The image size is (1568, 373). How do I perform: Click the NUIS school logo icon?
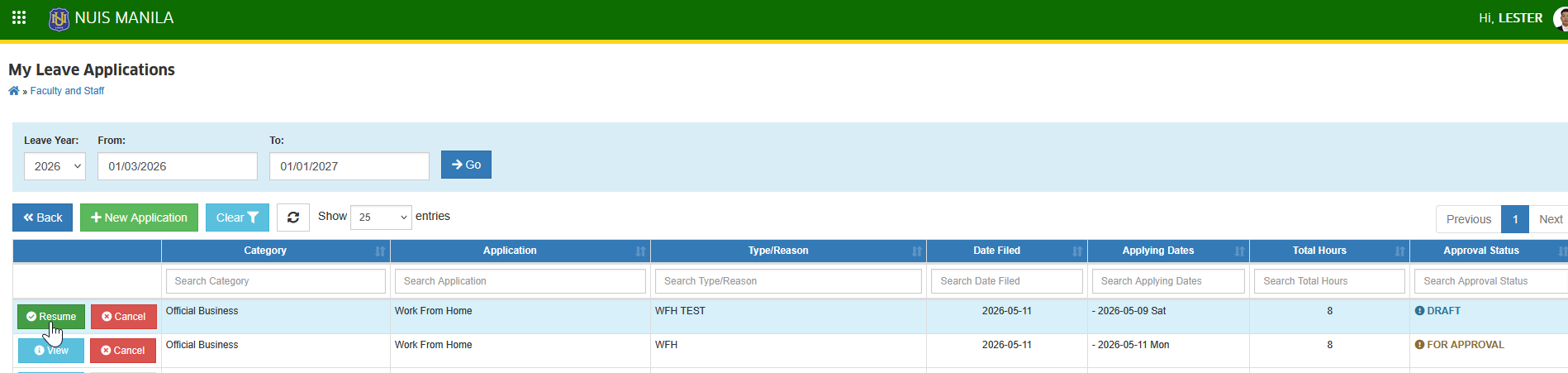point(59,18)
